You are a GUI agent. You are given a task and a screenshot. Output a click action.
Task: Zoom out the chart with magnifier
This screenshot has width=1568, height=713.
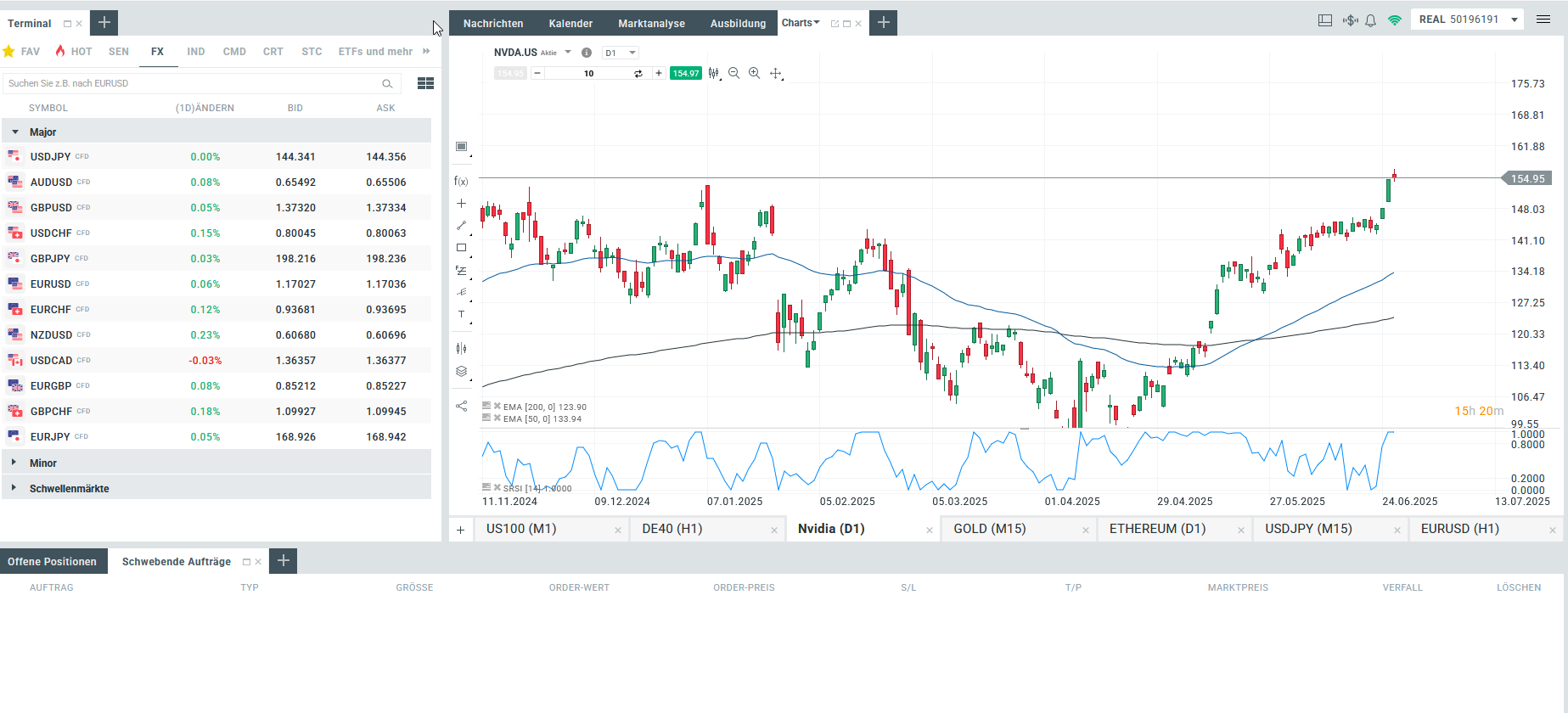pos(733,74)
